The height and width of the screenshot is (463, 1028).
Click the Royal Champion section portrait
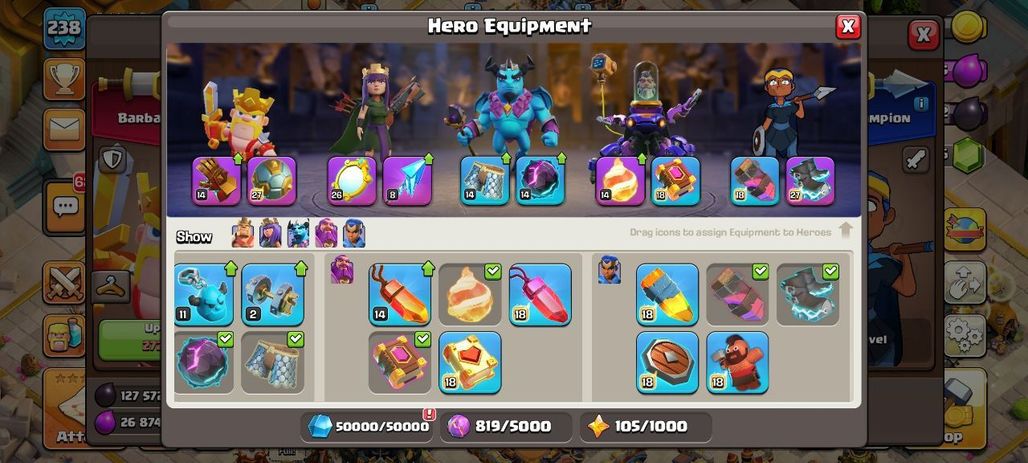tap(609, 270)
